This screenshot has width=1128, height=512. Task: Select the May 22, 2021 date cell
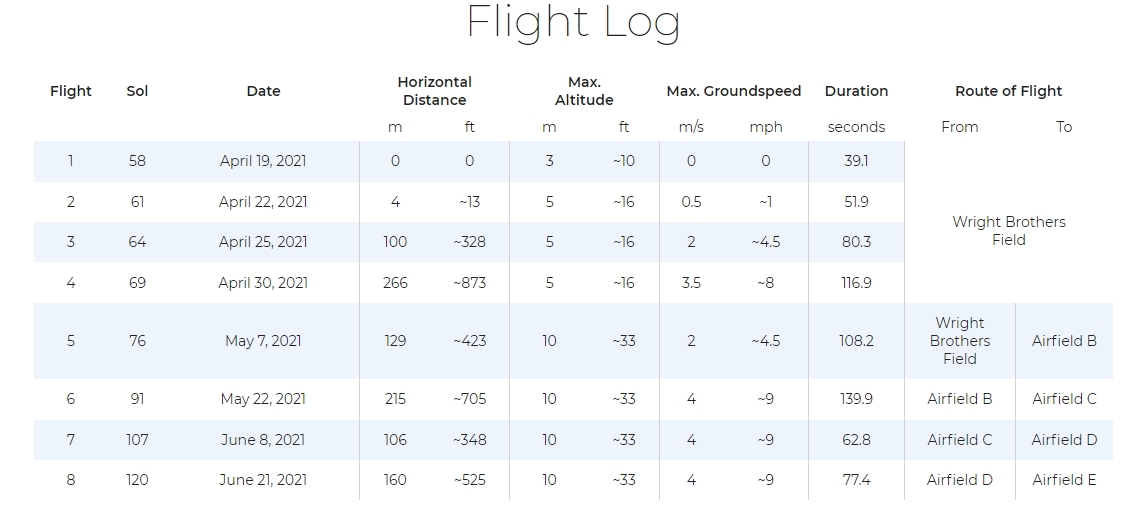pyautogui.click(x=263, y=399)
